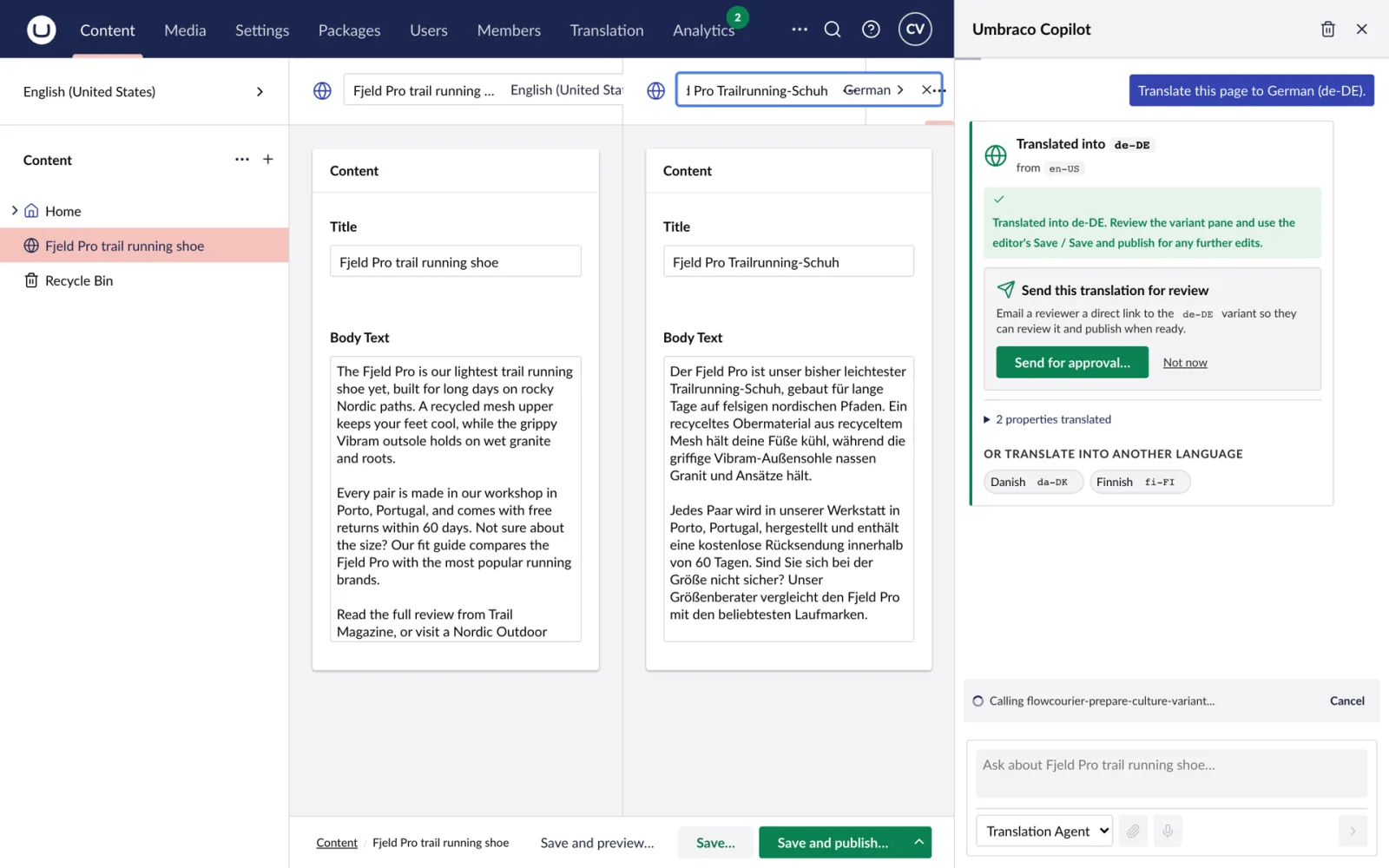Image resolution: width=1389 pixels, height=868 pixels.
Task: Click the German Title field
Action: coord(788,261)
